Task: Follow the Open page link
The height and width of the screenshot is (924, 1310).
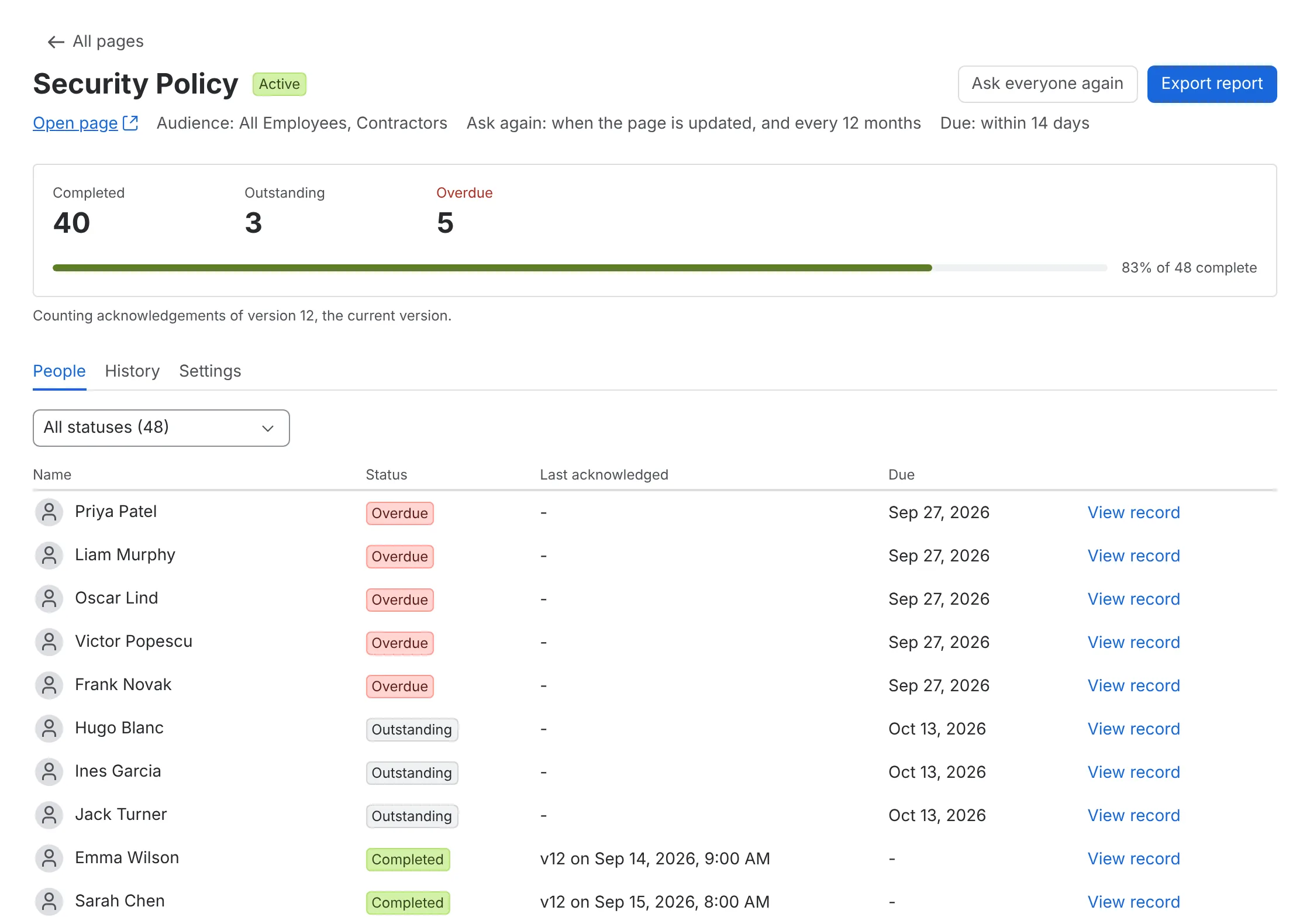Action: [75, 123]
